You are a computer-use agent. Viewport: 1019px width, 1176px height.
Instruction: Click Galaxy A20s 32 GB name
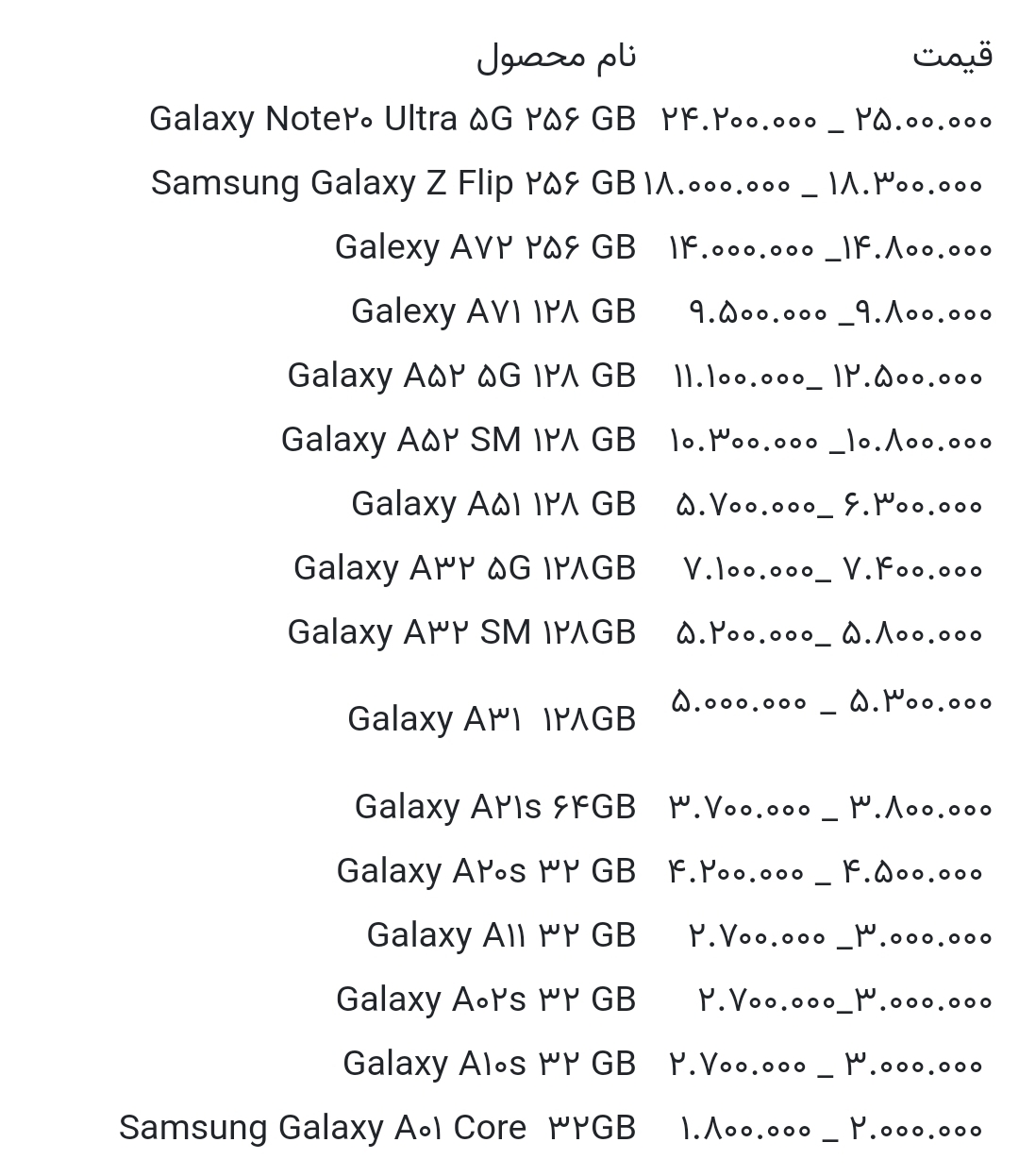pos(485,871)
